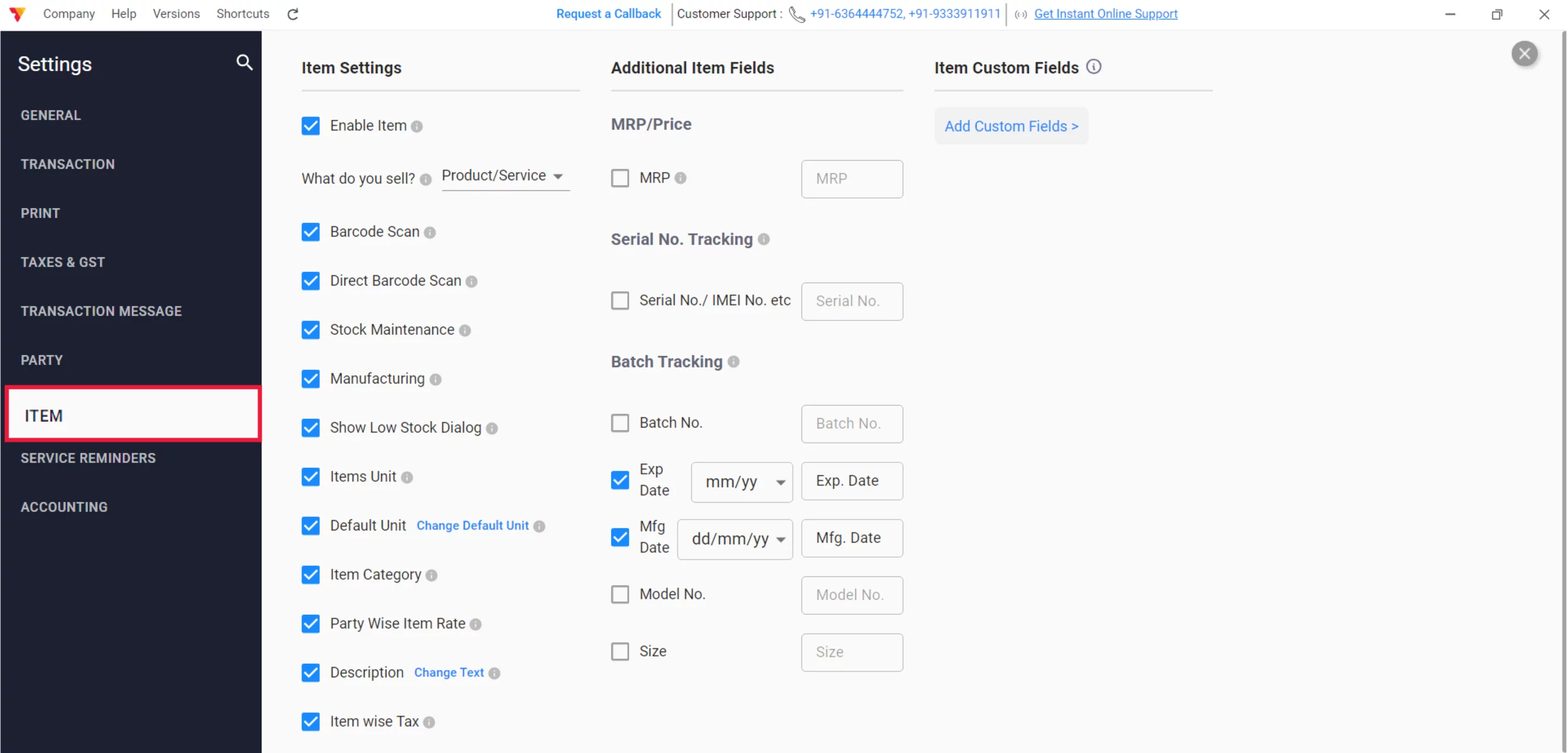The image size is (1568, 753).
Task: Open the mm/yy expiry date format dropdown
Action: coord(741,482)
